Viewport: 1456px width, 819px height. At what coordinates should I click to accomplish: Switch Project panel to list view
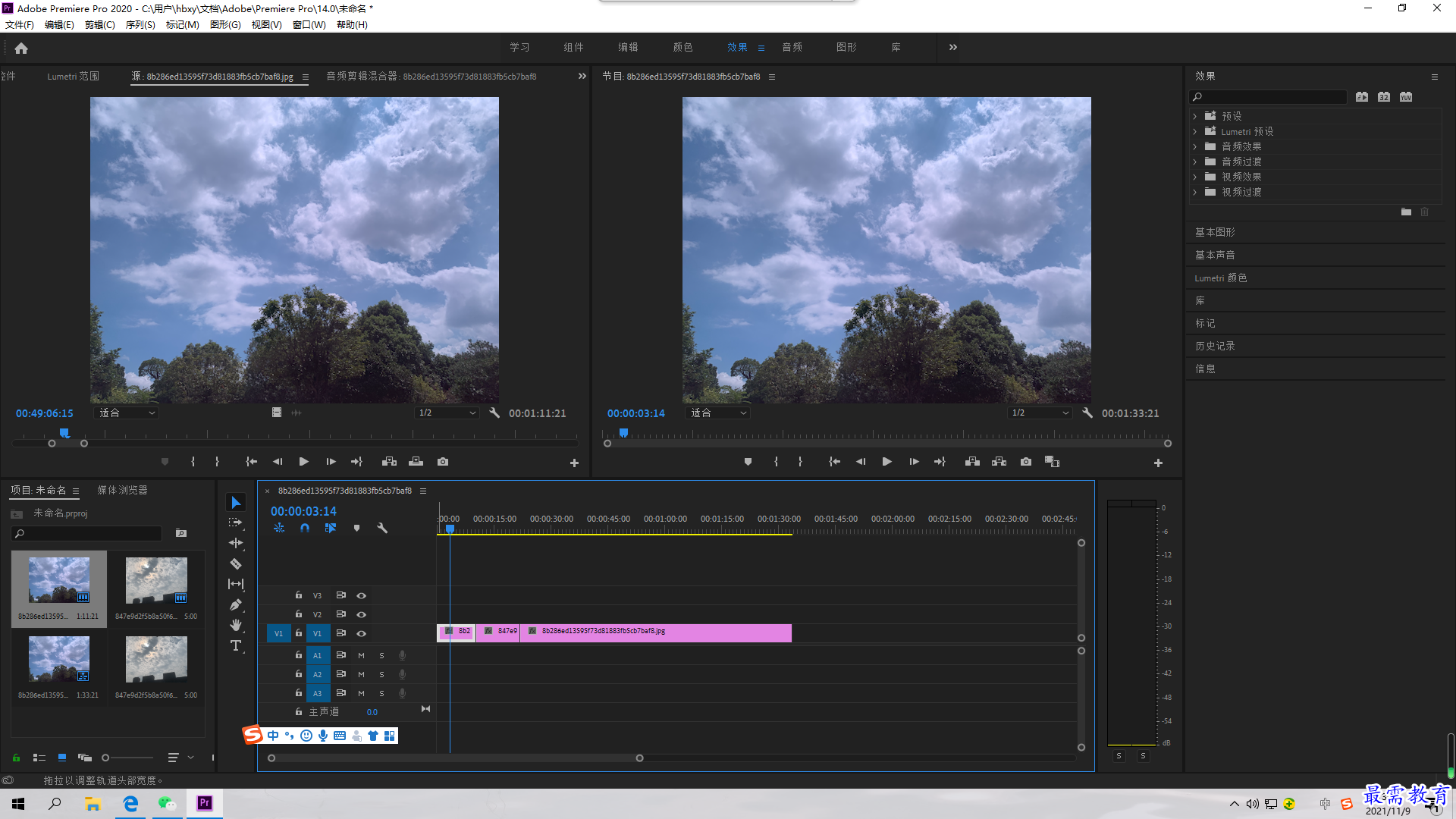[x=39, y=757]
